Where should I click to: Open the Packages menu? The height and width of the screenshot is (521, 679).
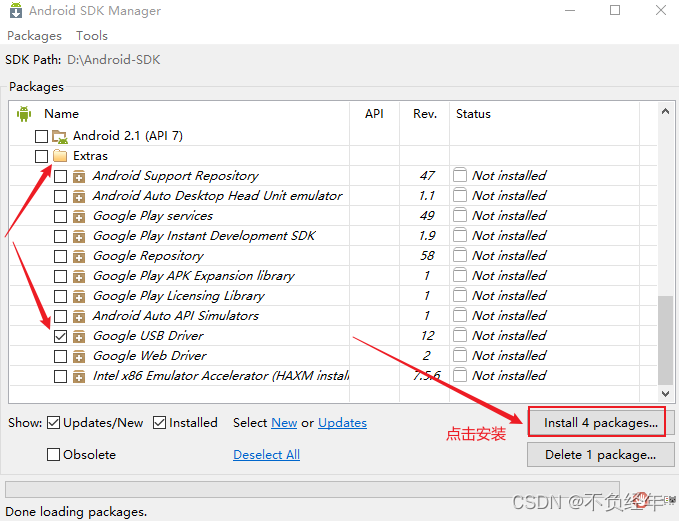point(34,36)
